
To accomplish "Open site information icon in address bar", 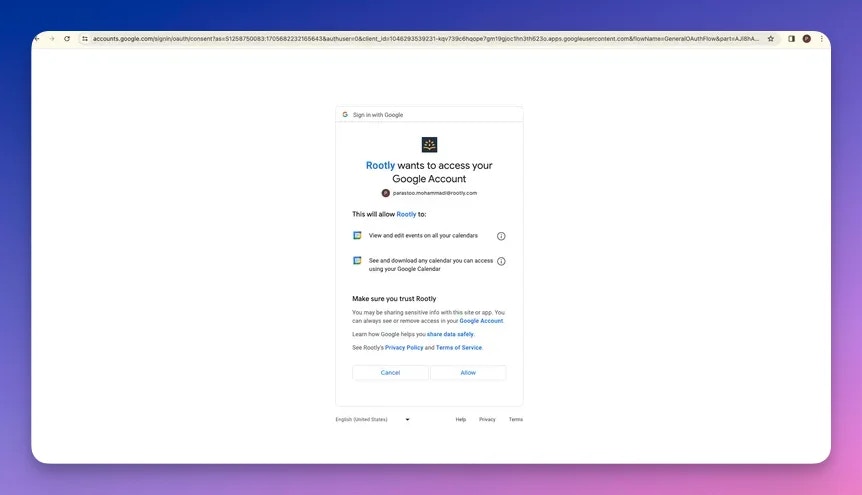I will (85, 39).
